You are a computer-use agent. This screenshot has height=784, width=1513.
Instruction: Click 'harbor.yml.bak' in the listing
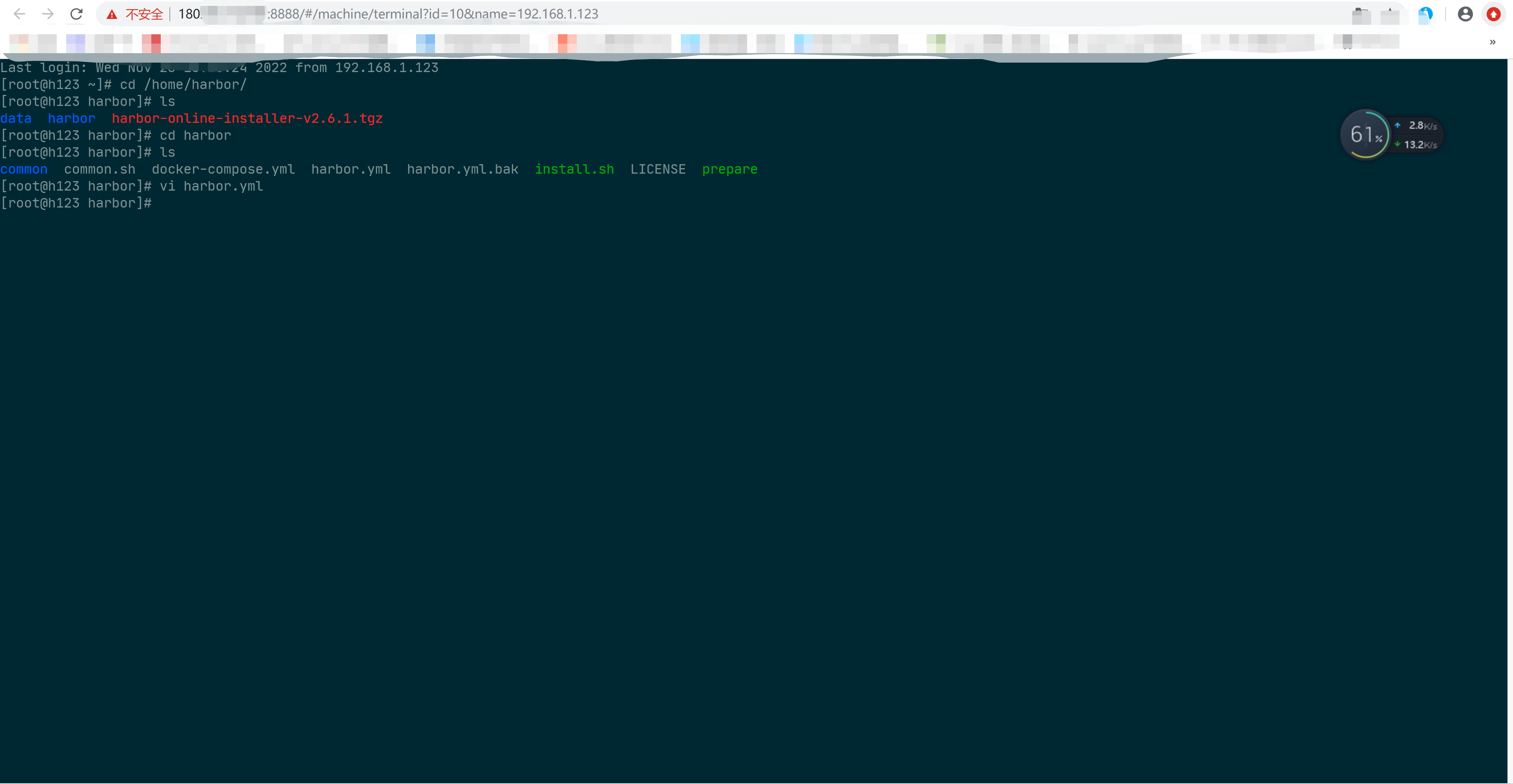(463, 169)
